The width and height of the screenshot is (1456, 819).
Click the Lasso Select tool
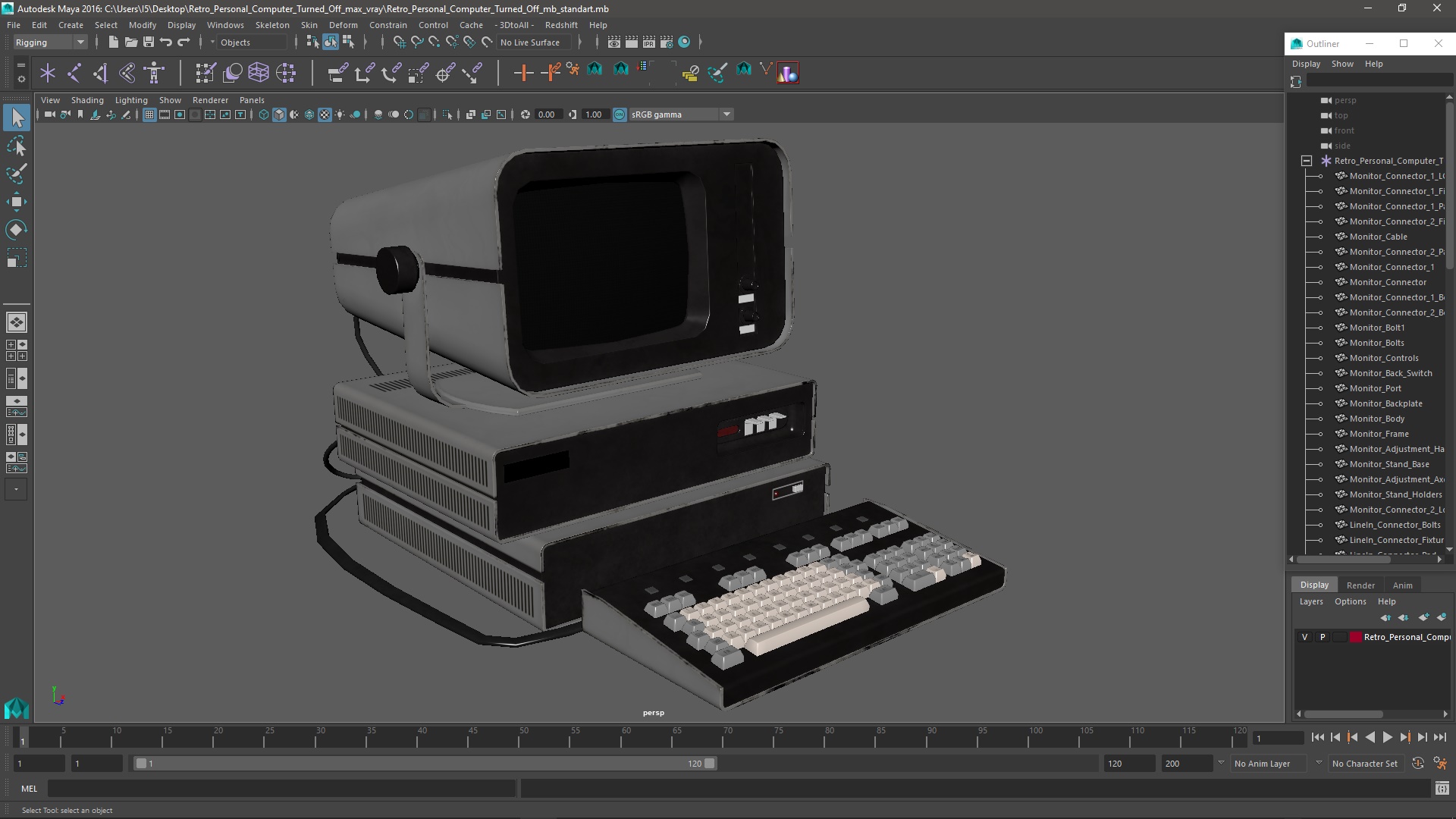pyautogui.click(x=16, y=146)
